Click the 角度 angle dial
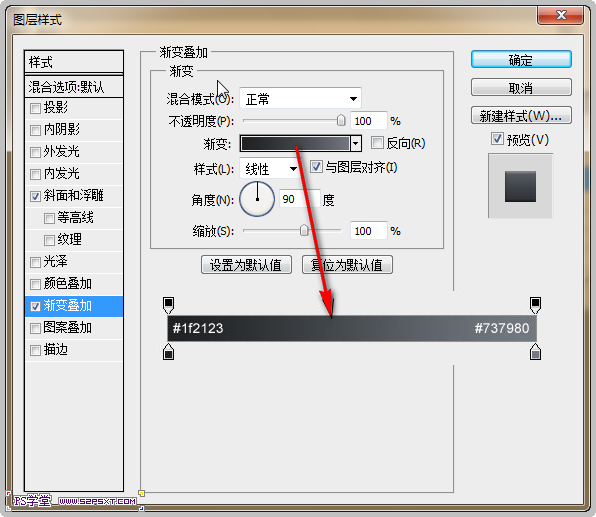596x517 pixels. click(257, 199)
